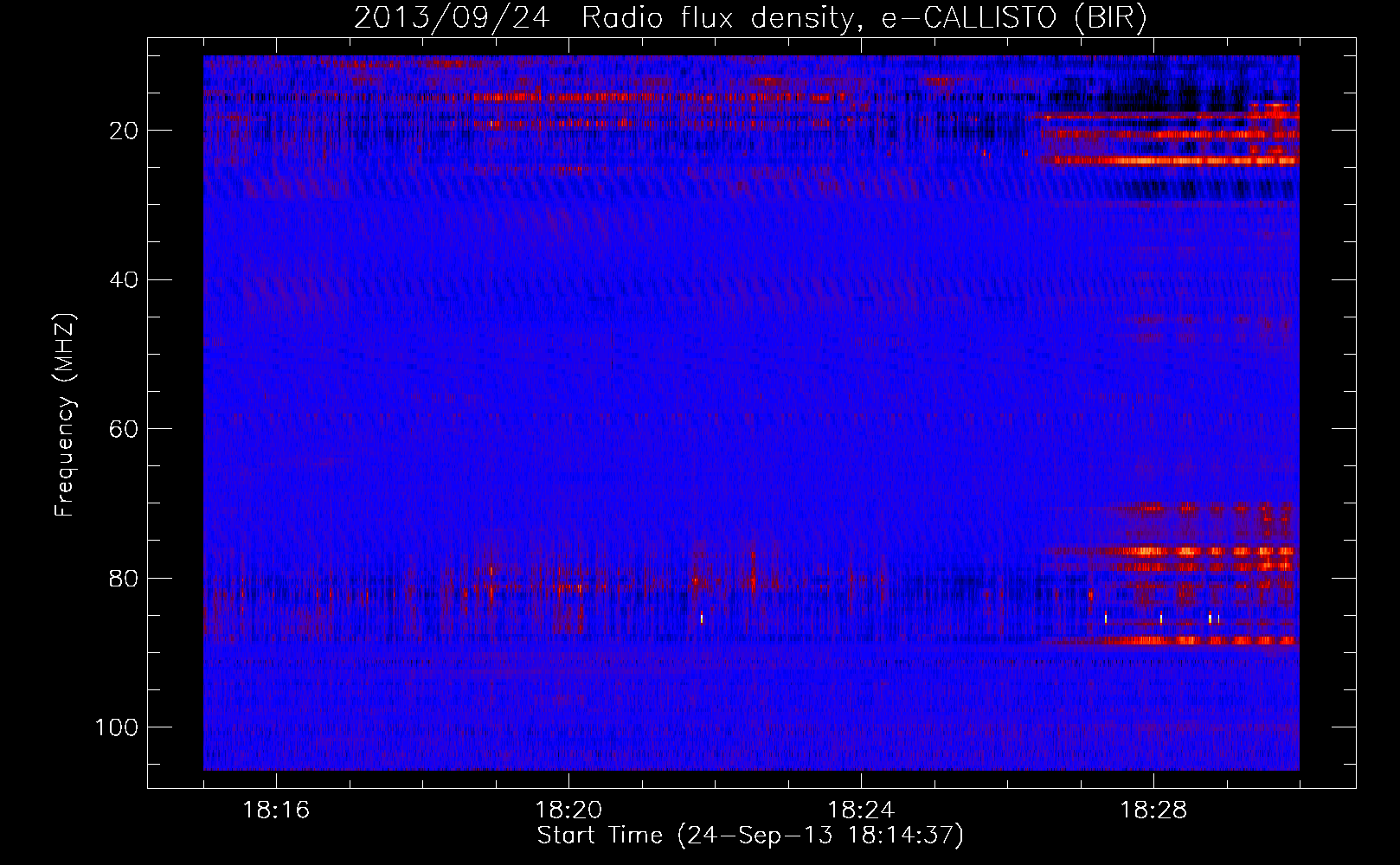This screenshot has height=865, width=1400.
Task: Click the 18:20 time tick label
Action: (x=568, y=811)
